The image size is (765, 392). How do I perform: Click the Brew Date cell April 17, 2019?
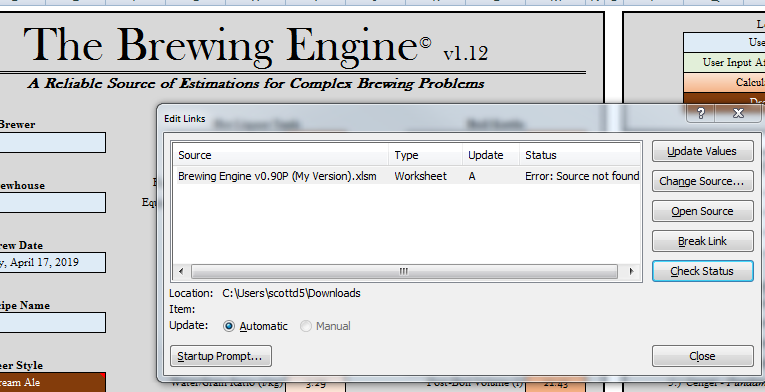point(52,263)
